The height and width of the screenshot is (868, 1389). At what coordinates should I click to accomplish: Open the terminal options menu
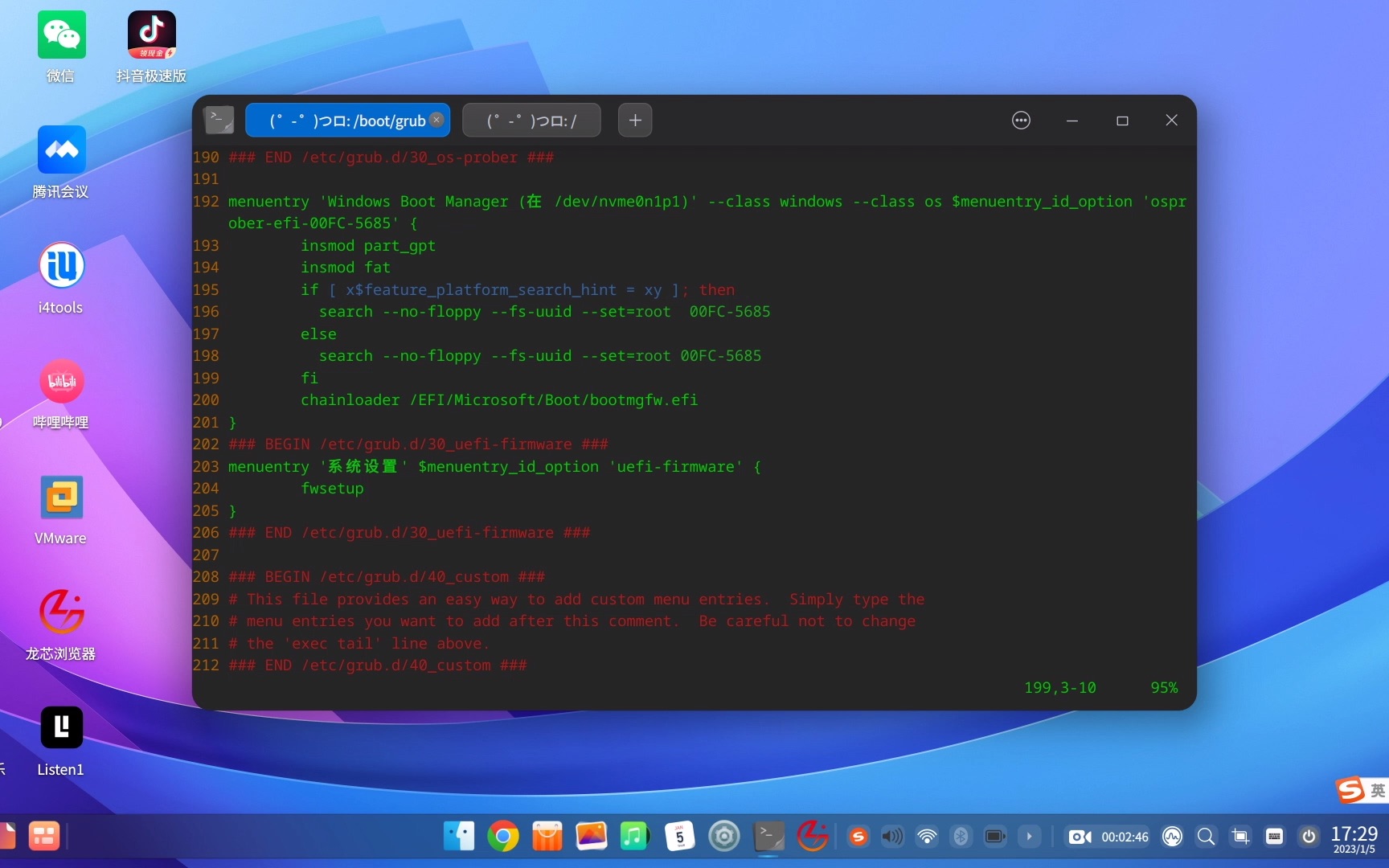click(1021, 121)
